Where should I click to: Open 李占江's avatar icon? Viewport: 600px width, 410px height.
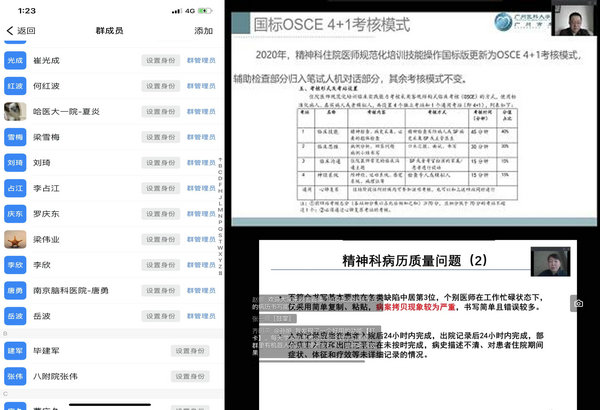pyautogui.click(x=15, y=188)
